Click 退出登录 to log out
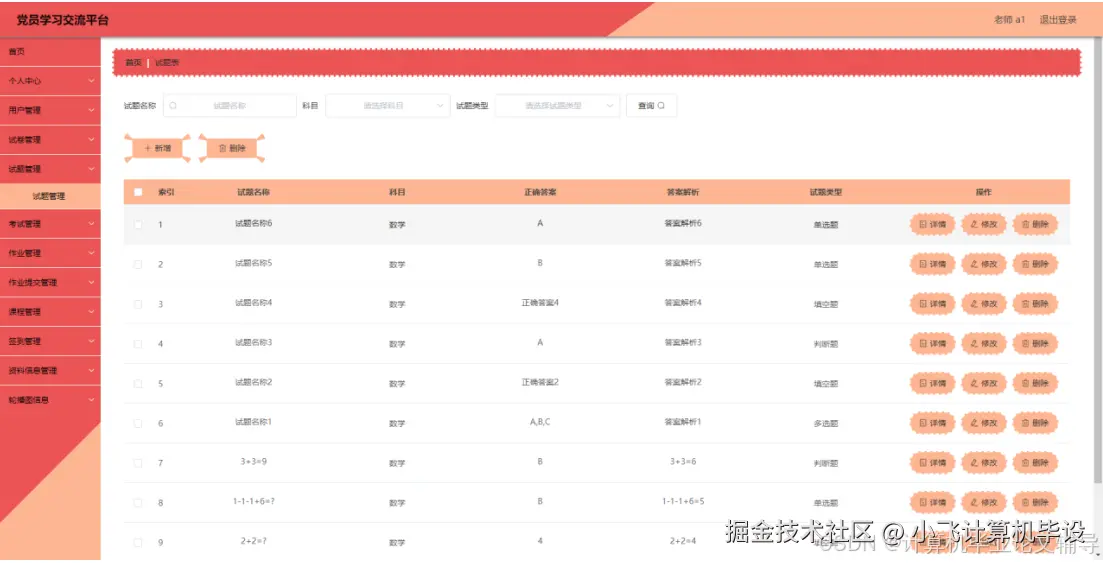The height and width of the screenshot is (563, 1103). point(1058,20)
